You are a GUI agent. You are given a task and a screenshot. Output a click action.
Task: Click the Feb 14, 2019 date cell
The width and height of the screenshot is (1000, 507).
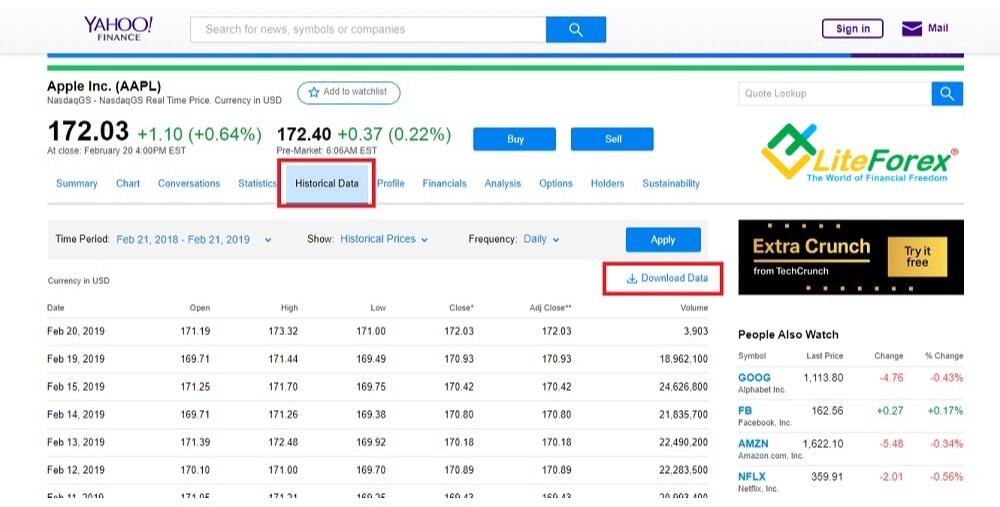[76, 415]
